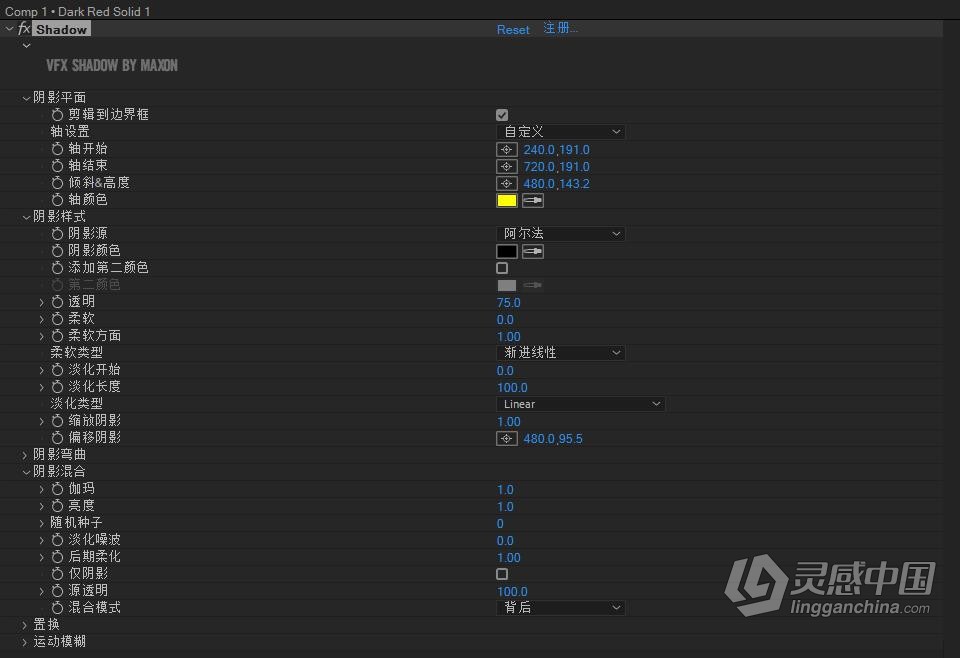Open the 淡化类型 dropdown showing Linear

[580, 404]
